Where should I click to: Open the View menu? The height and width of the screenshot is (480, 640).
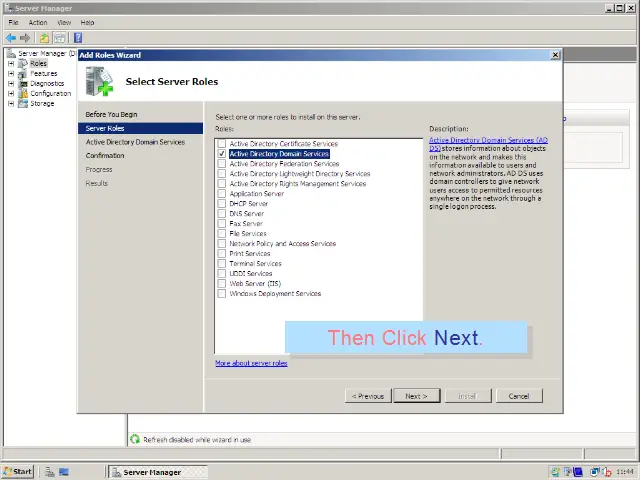[x=64, y=22]
